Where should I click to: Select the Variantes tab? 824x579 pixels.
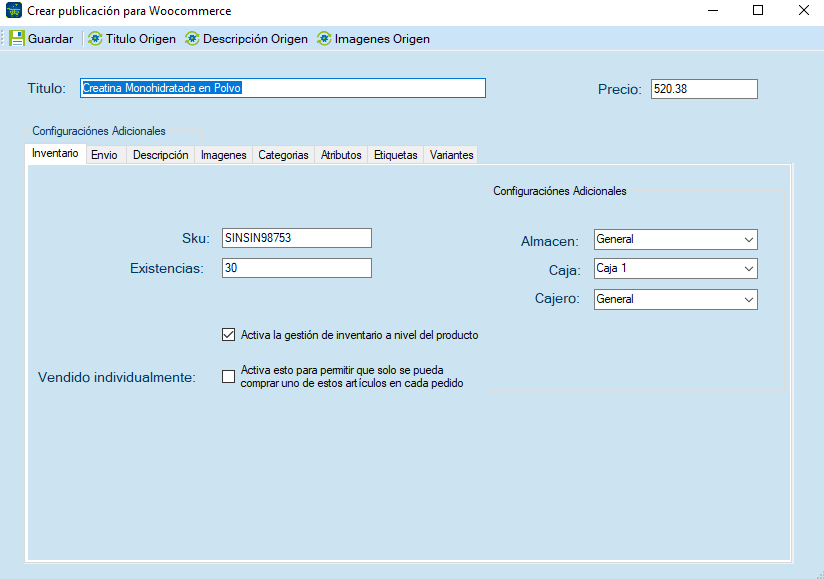(451, 155)
